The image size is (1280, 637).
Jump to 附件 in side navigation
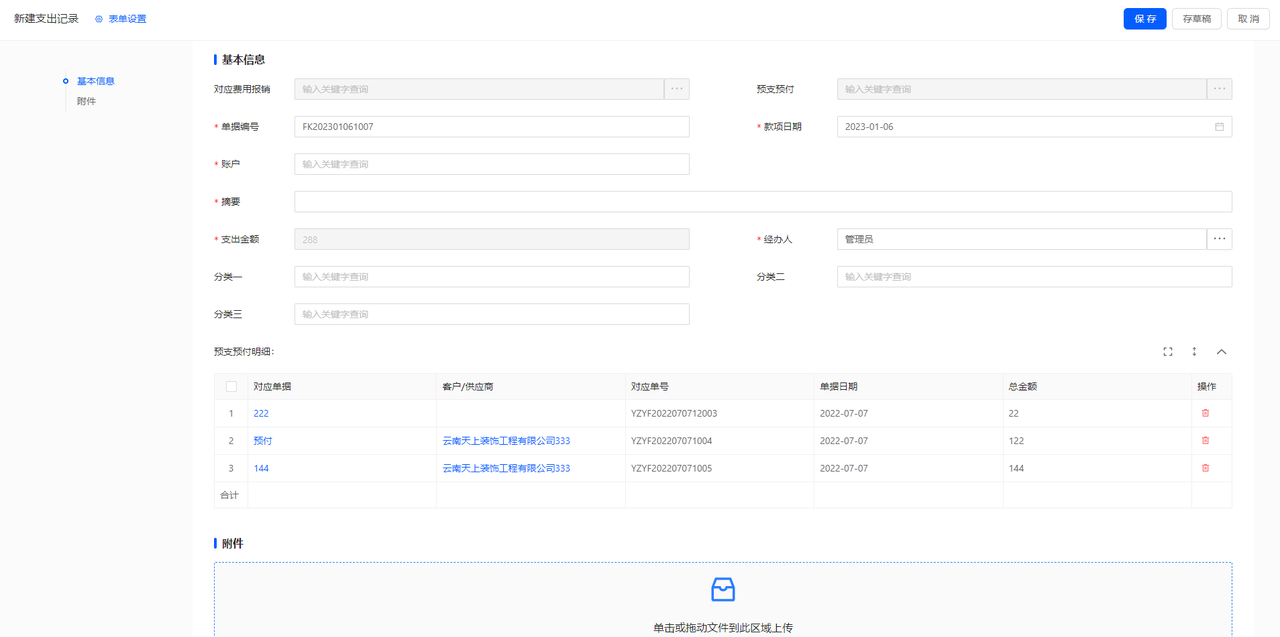[87, 101]
